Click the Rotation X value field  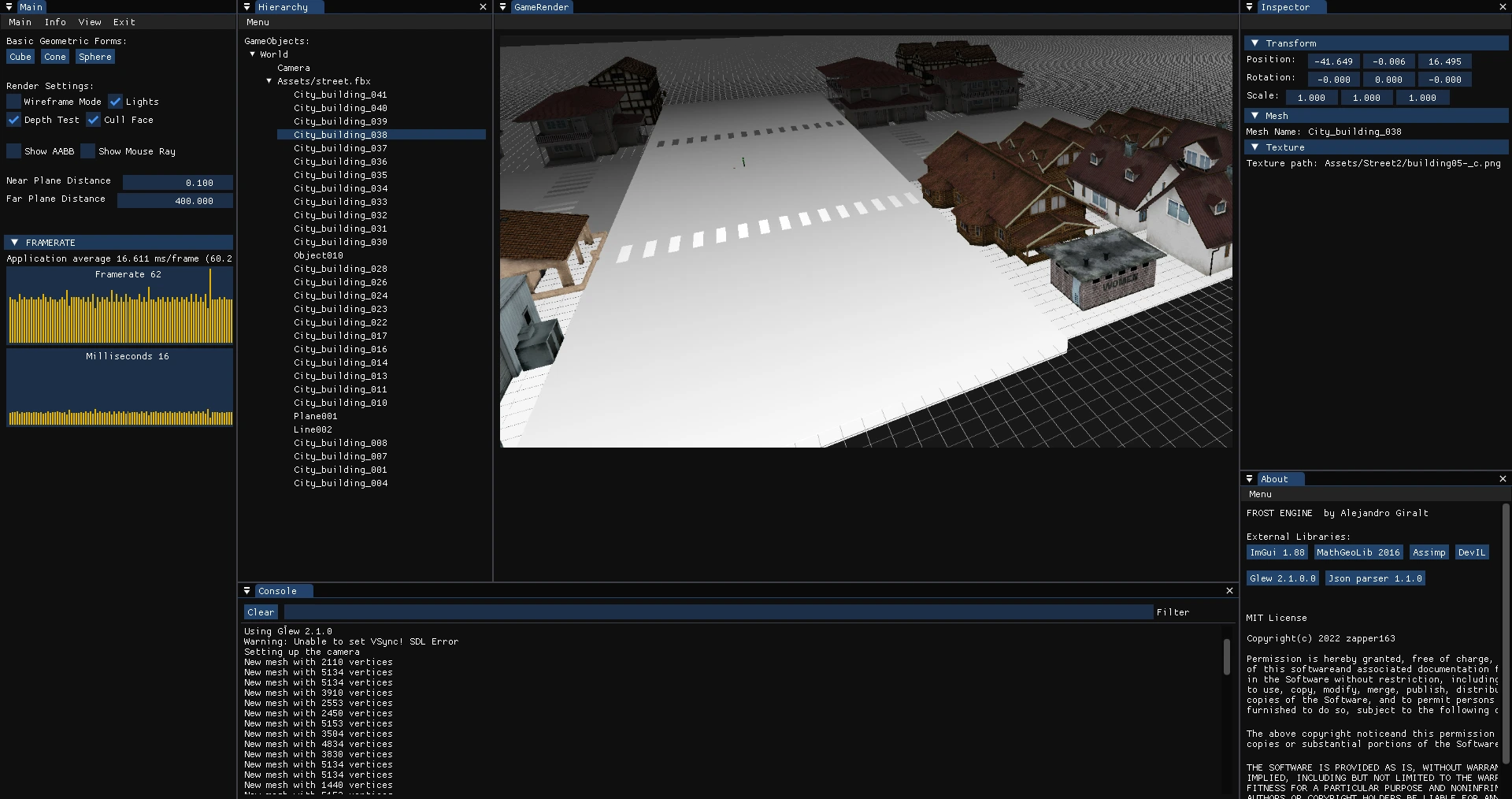(1334, 80)
